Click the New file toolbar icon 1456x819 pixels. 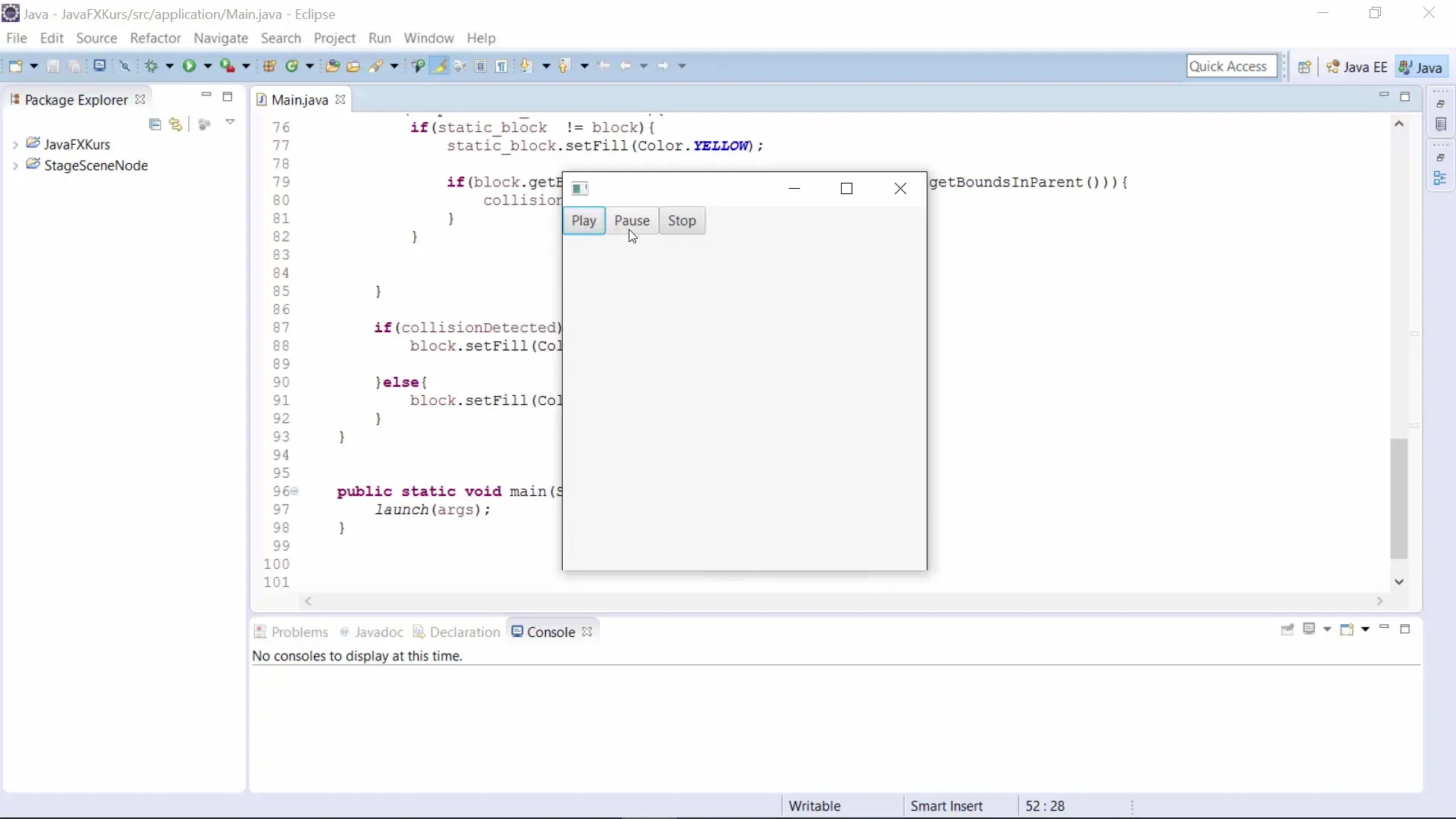click(15, 66)
